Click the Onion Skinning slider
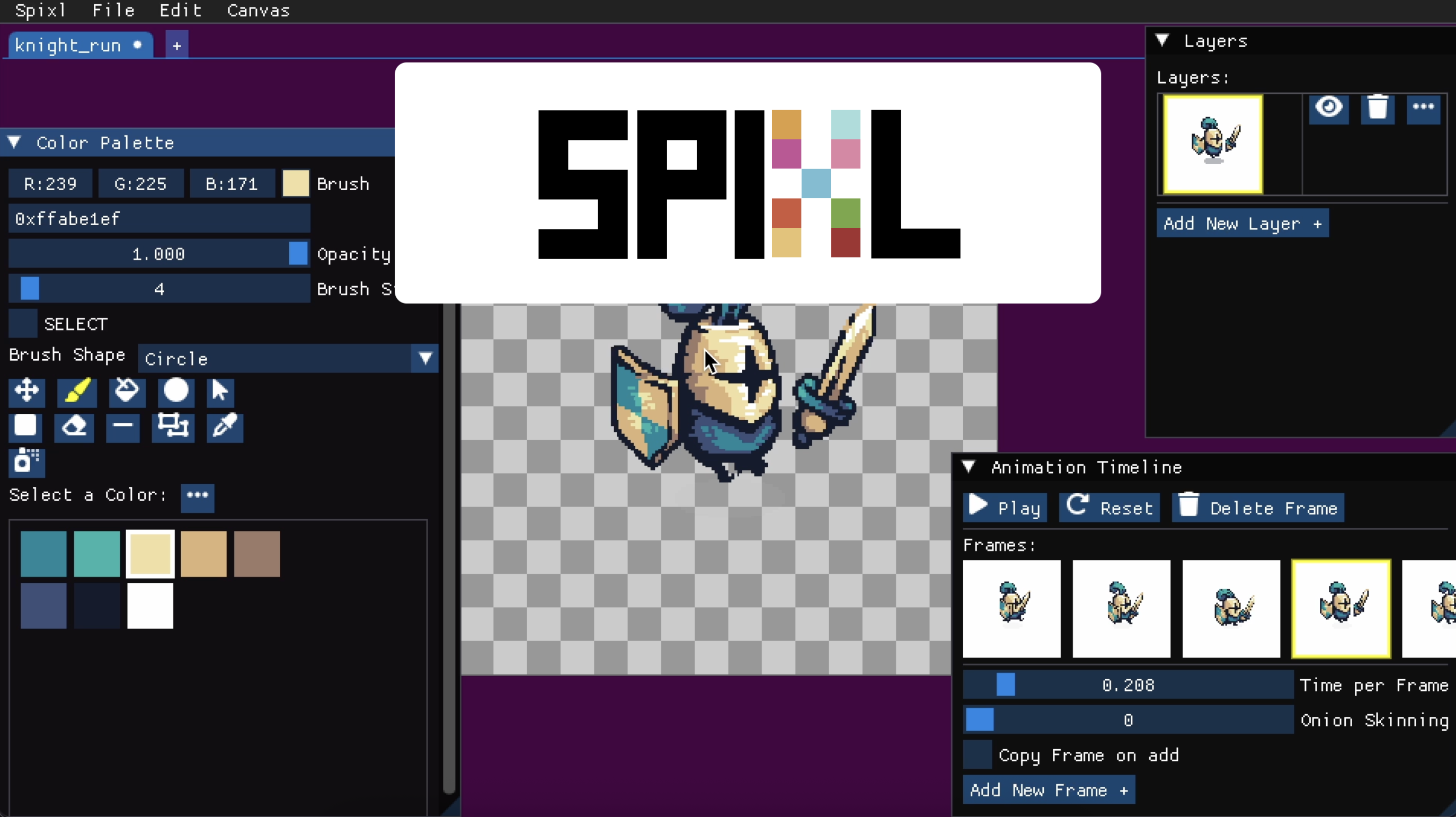 click(x=1128, y=720)
